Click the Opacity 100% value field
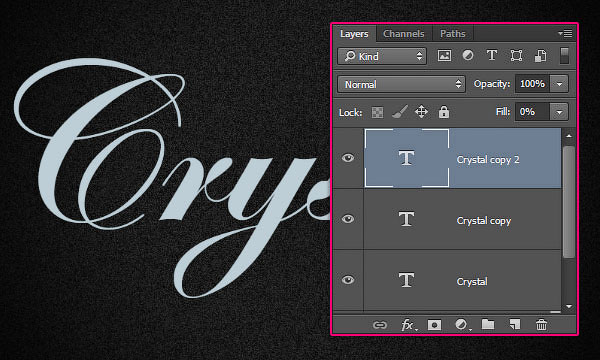This screenshot has height=360, width=600. click(x=533, y=84)
